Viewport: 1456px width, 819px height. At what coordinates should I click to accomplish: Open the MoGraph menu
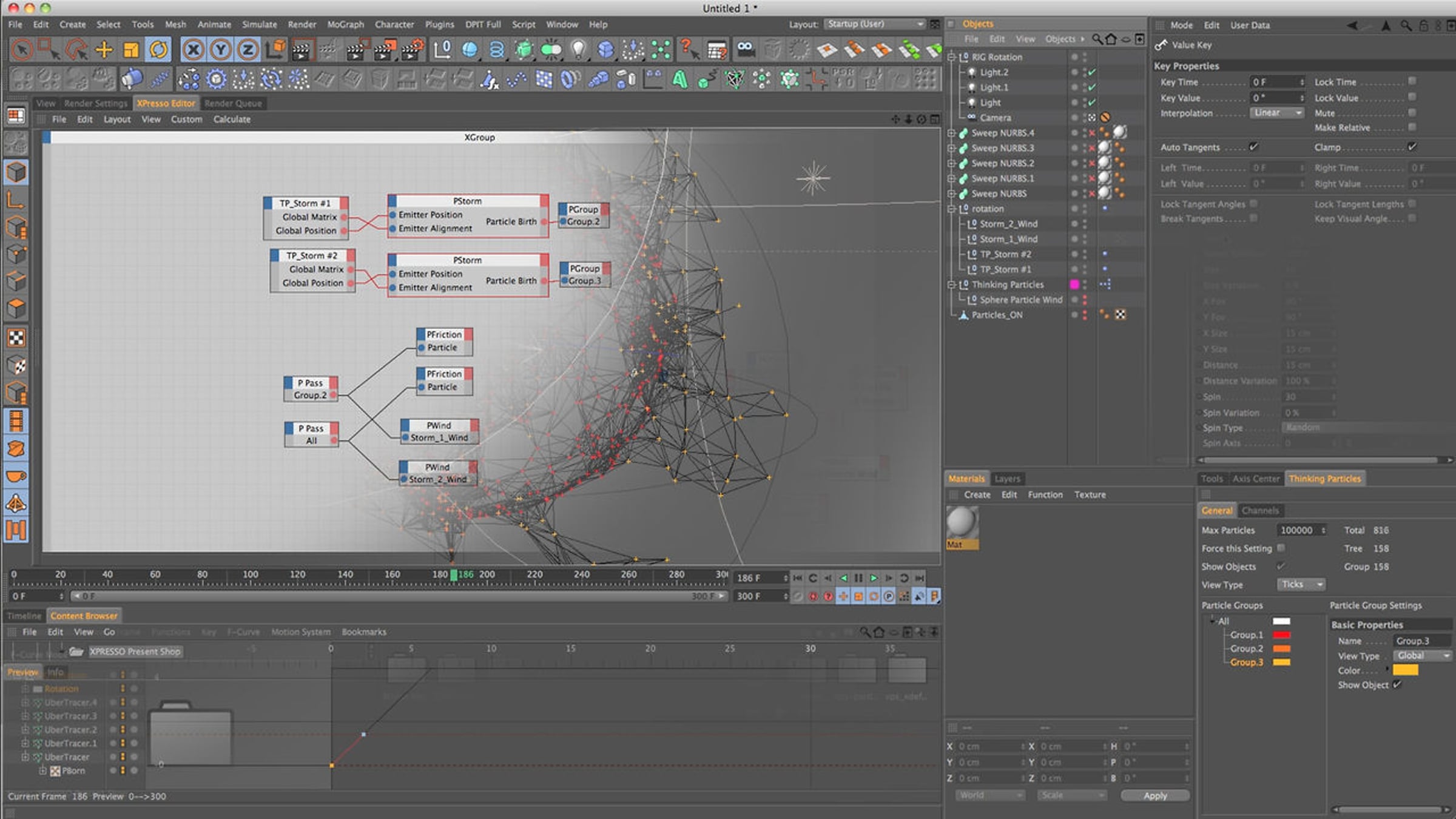point(346,25)
